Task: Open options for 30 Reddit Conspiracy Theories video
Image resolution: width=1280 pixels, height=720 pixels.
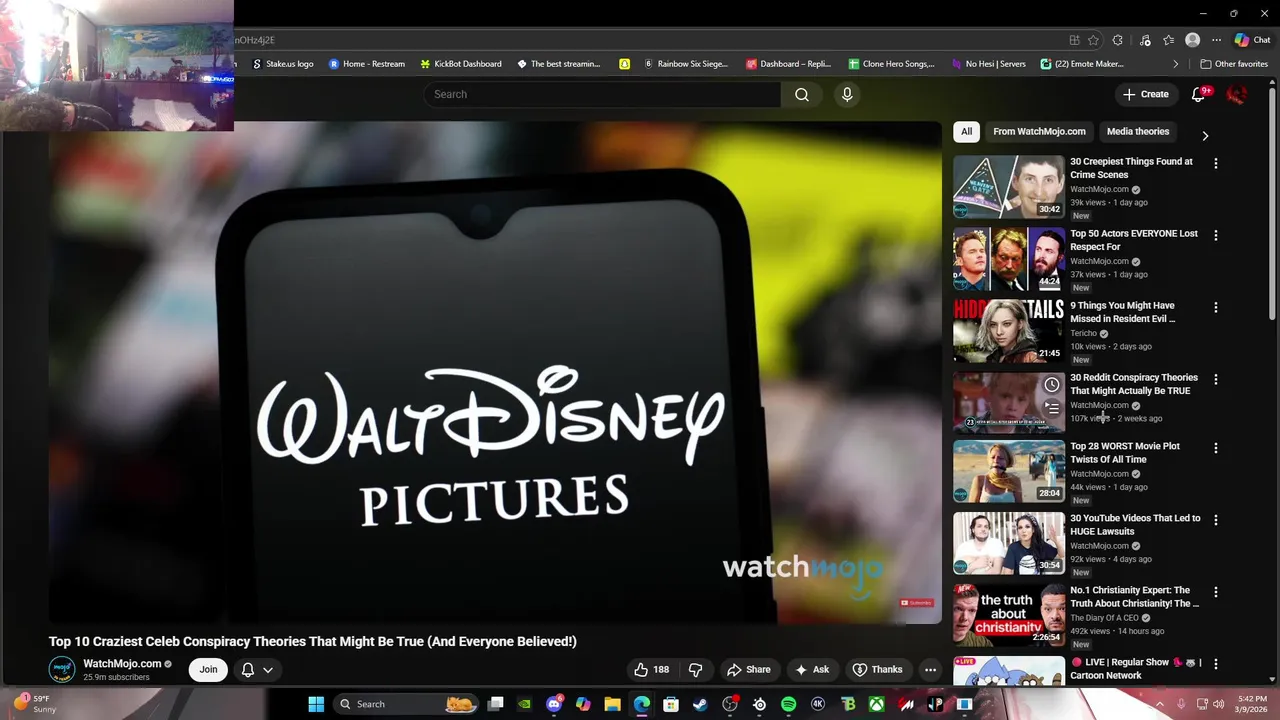Action: [x=1216, y=379]
